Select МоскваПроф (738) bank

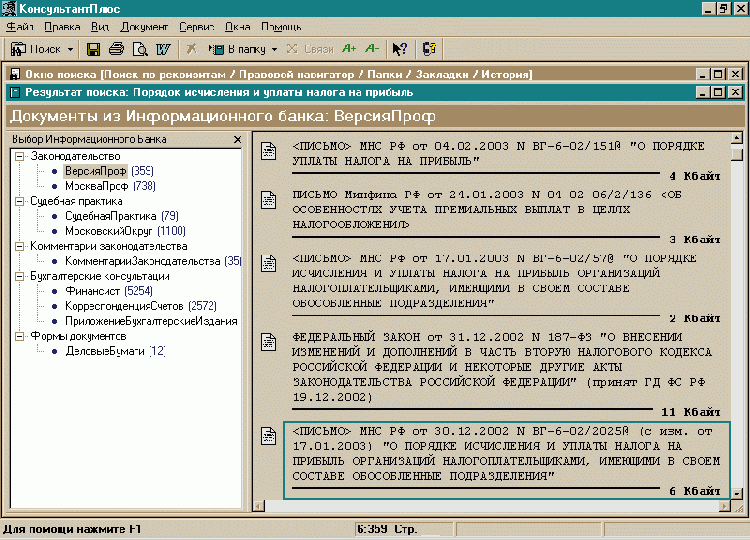[x=110, y=186]
